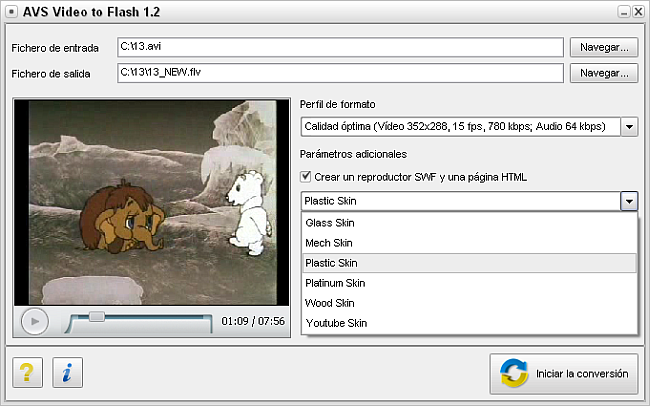Click the yellow question mark help icon
Viewport: 650px width, 406px height.
click(x=27, y=372)
